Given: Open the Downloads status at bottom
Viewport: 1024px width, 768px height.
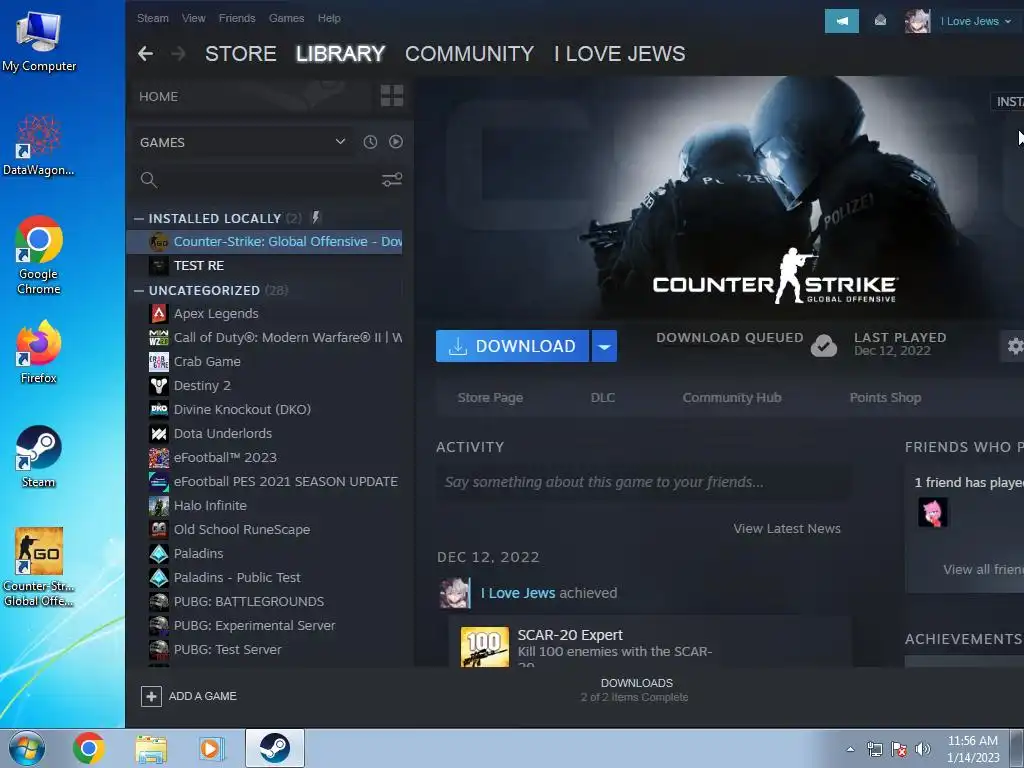Looking at the screenshot, I should pos(635,690).
